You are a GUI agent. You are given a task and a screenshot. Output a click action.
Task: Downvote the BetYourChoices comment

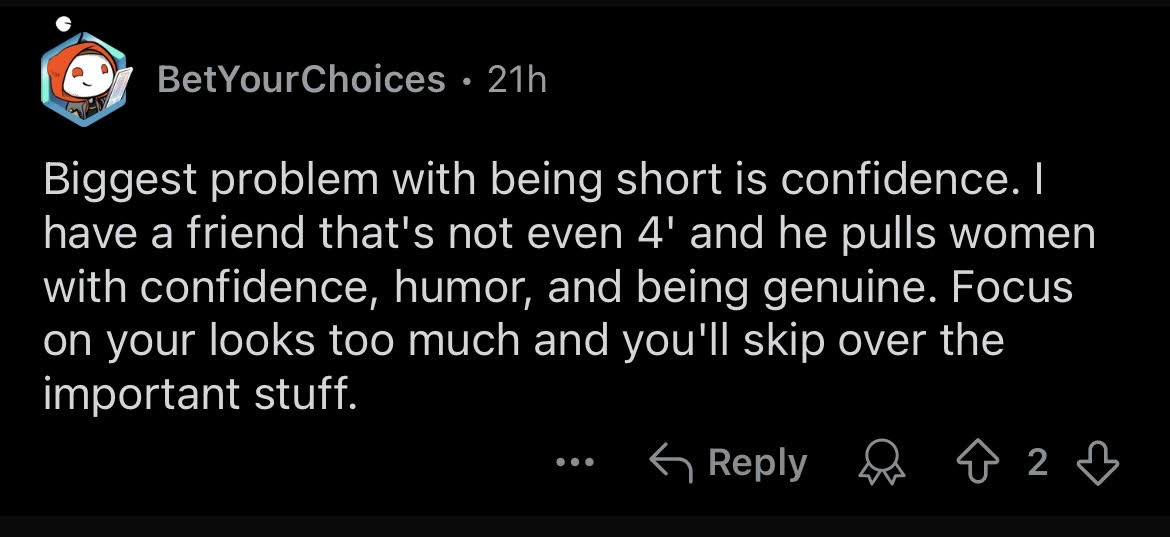pyautogui.click(x=1098, y=464)
